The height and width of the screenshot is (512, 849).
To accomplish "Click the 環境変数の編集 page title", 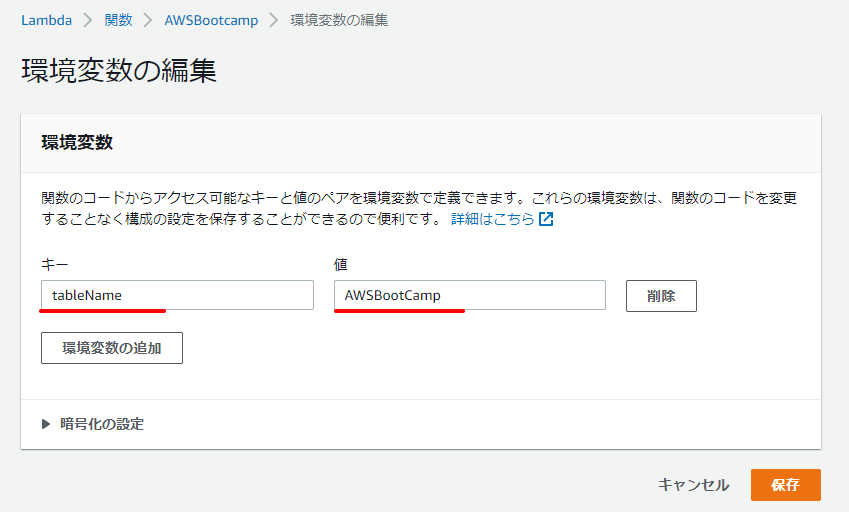I will tap(119, 71).
